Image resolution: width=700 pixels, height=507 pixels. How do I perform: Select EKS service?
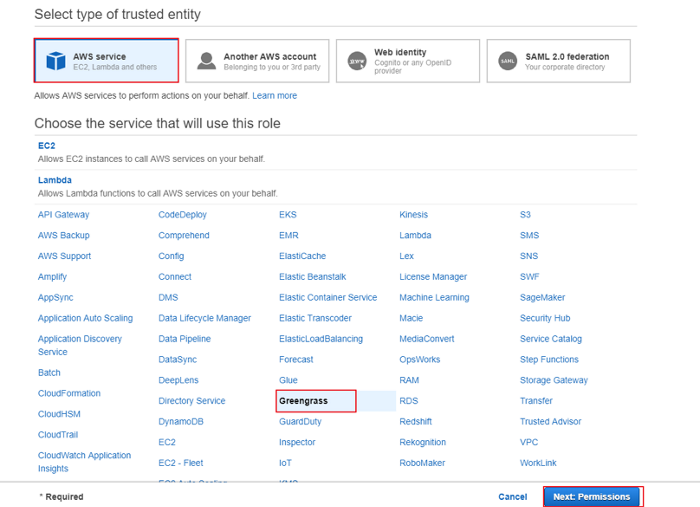[x=288, y=215]
